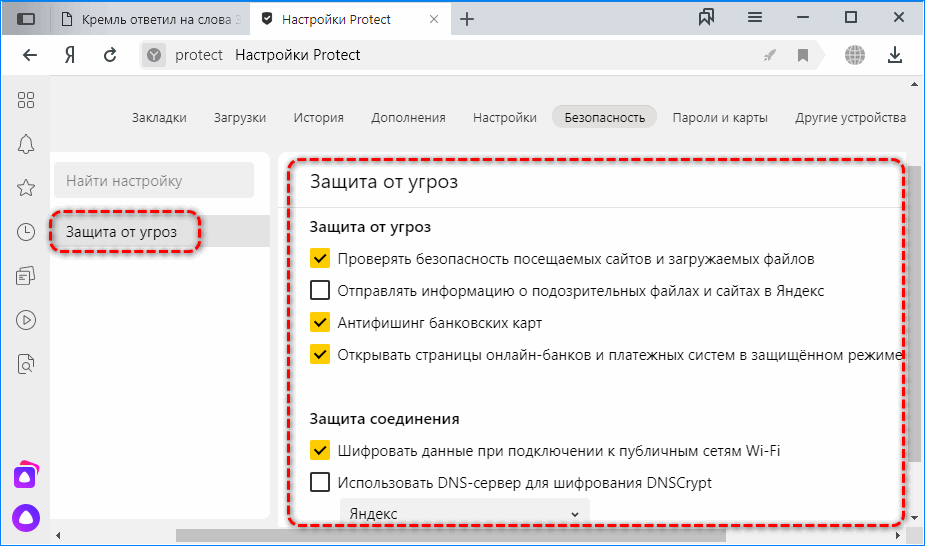
Task: Enable Использовать DNS-сервер DNSCrypt checkbox
Action: 320,482
